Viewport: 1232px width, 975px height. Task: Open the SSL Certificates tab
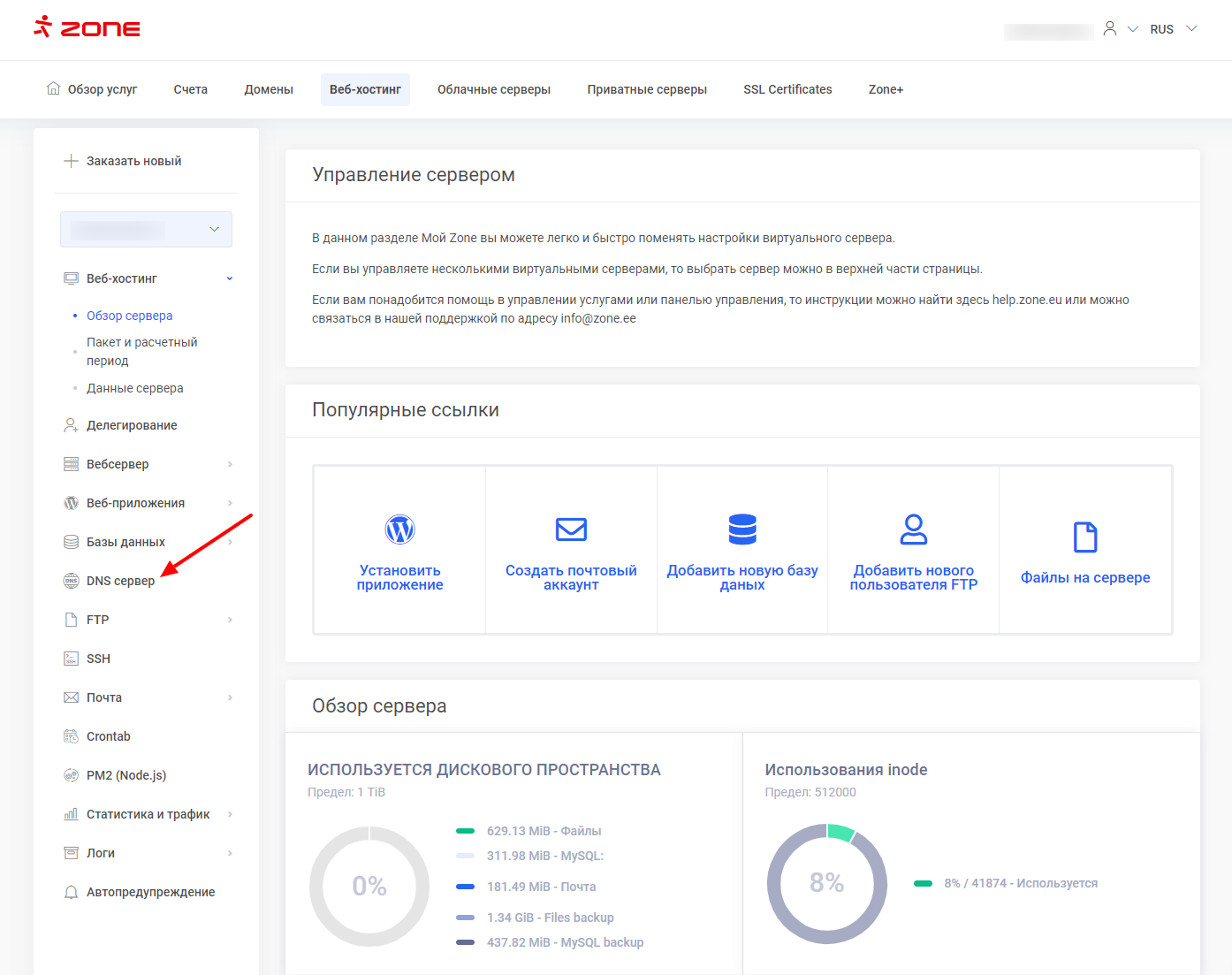click(787, 89)
